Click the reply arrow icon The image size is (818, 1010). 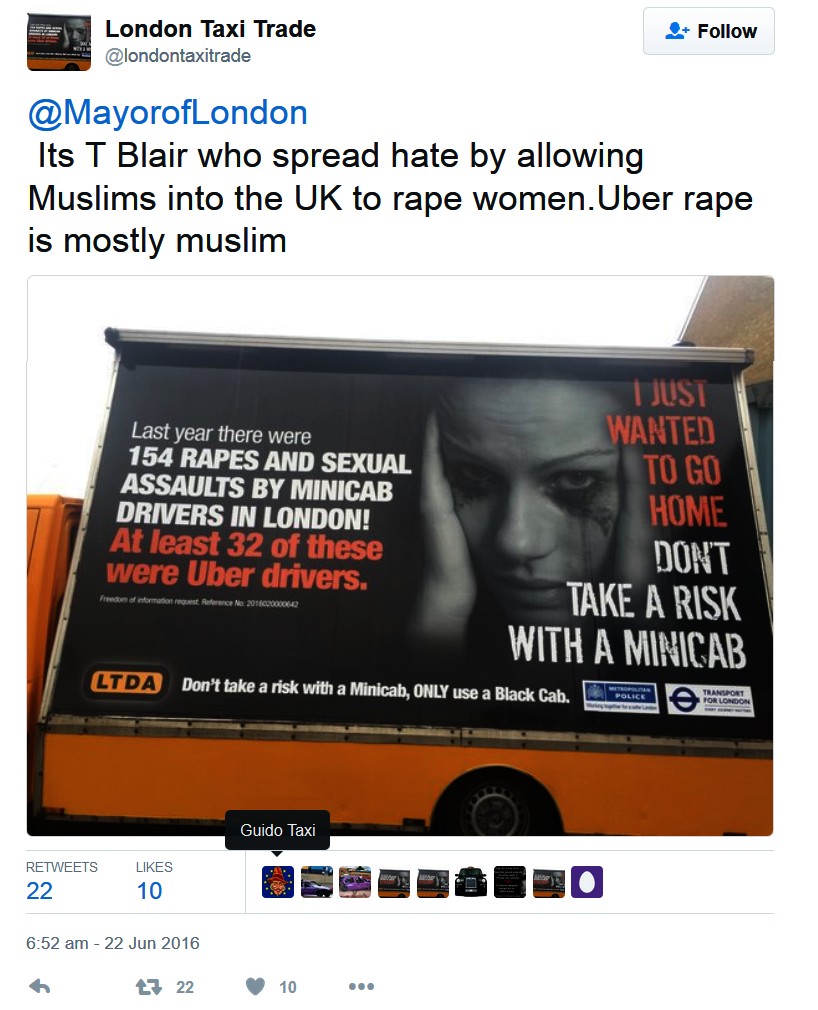point(40,986)
